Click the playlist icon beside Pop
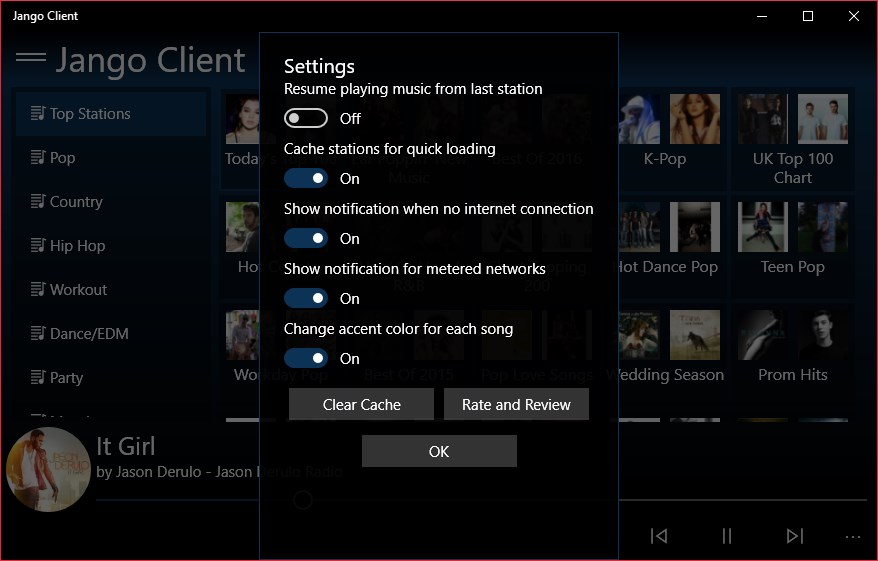 coord(38,157)
